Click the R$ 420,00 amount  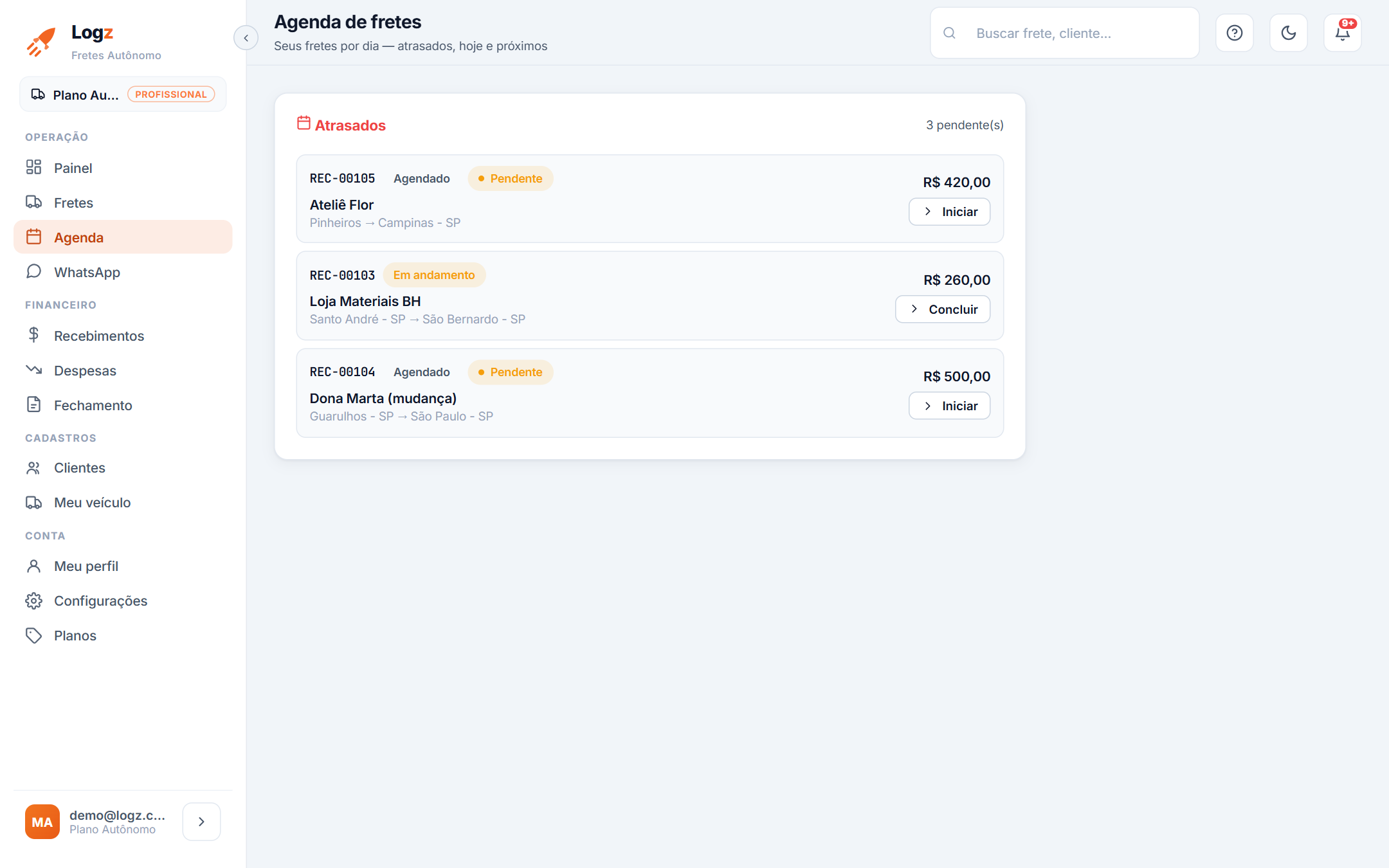[x=956, y=182]
